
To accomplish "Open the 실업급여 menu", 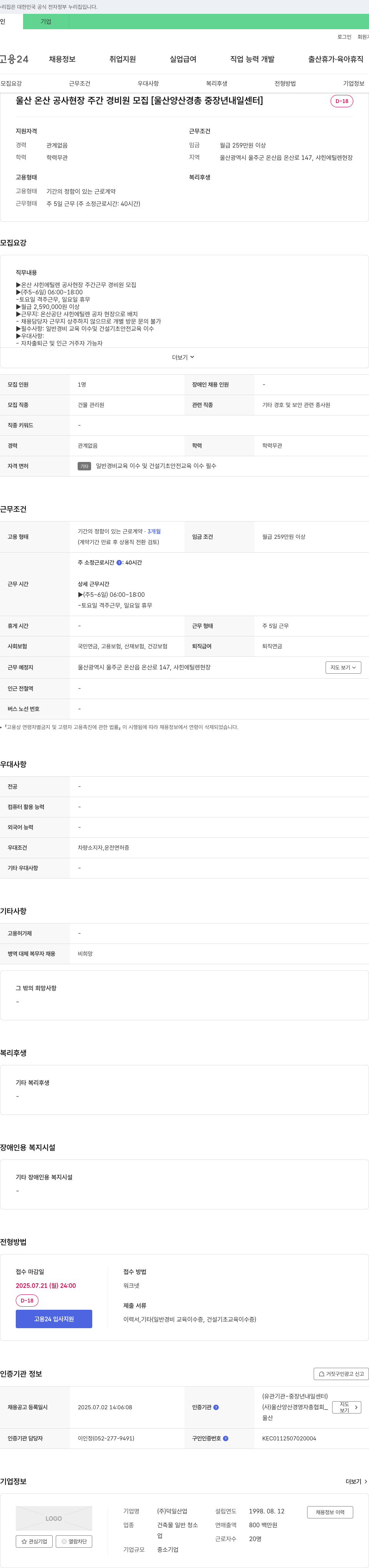I will point(183,59).
